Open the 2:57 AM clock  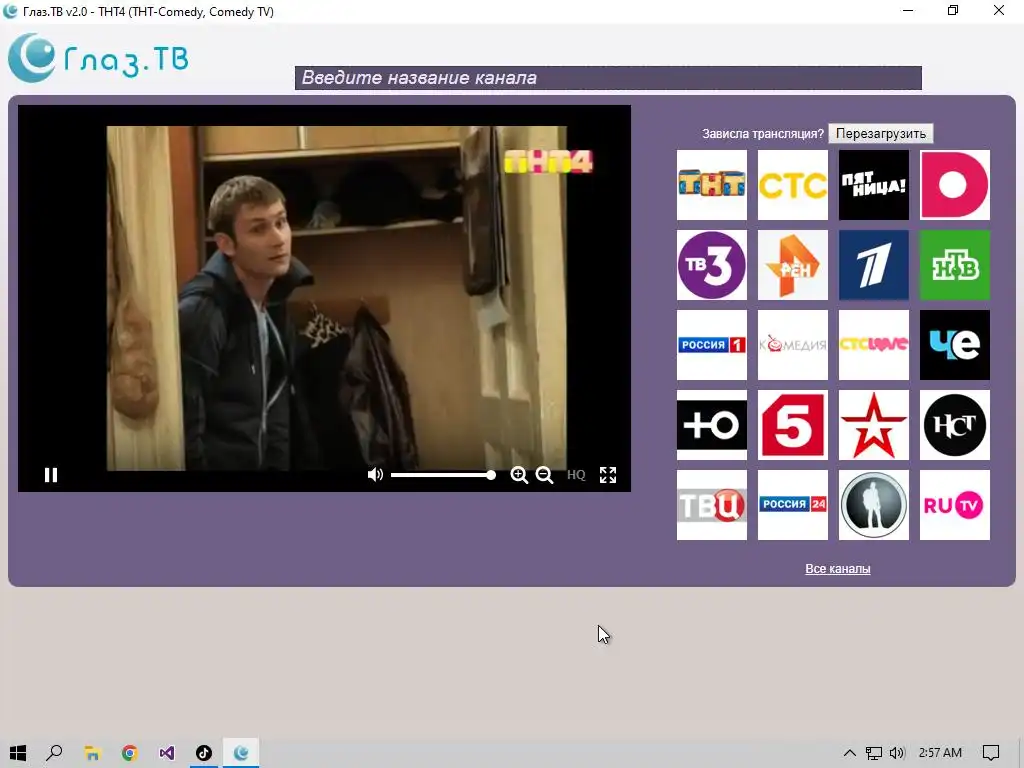click(x=940, y=753)
